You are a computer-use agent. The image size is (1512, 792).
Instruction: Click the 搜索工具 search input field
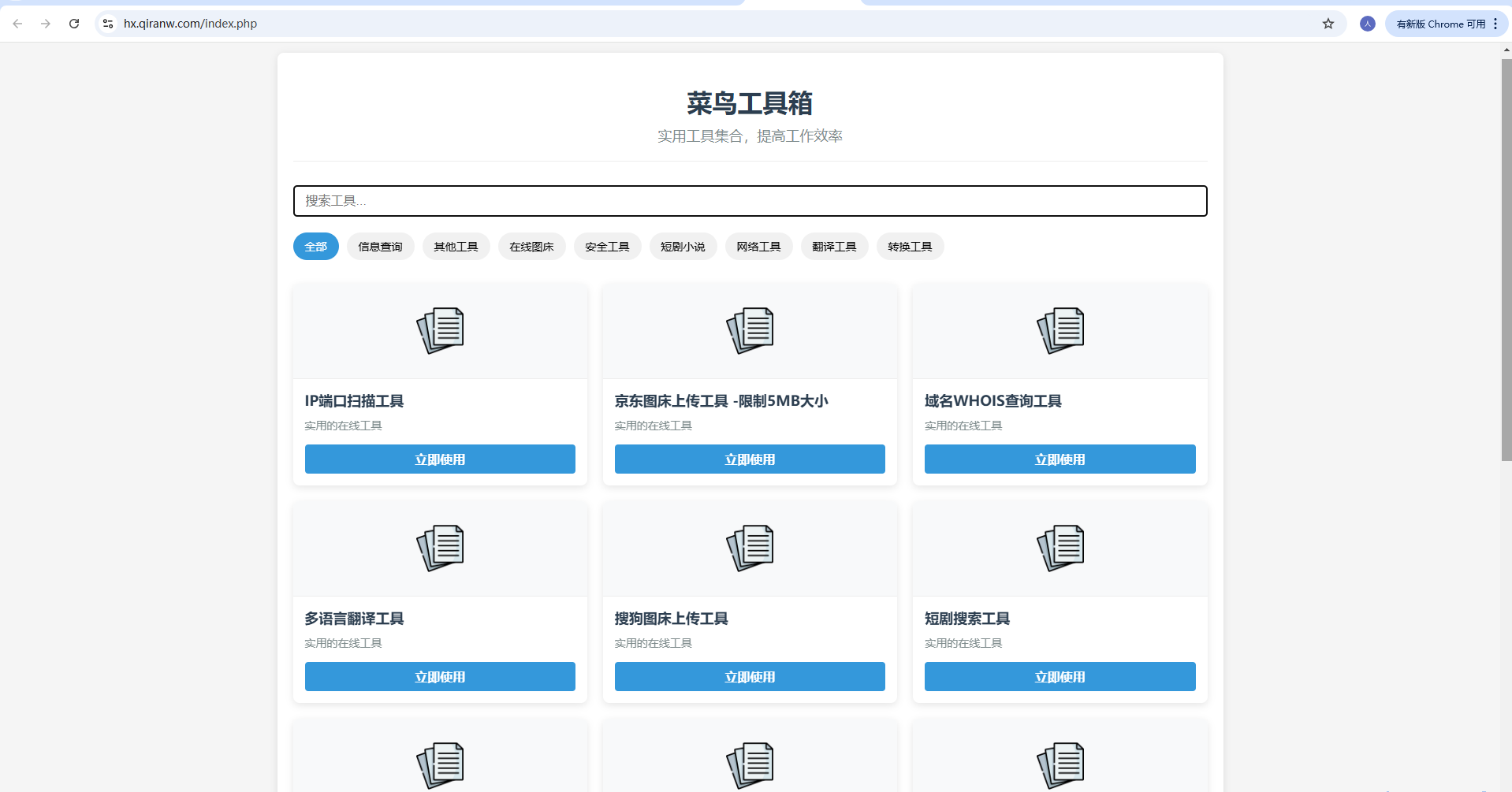(x=749, y=201)
